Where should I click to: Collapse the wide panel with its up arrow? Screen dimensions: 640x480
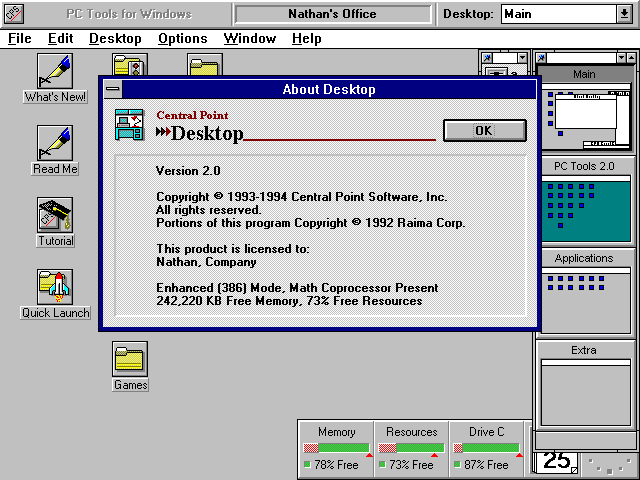(631, 58)
